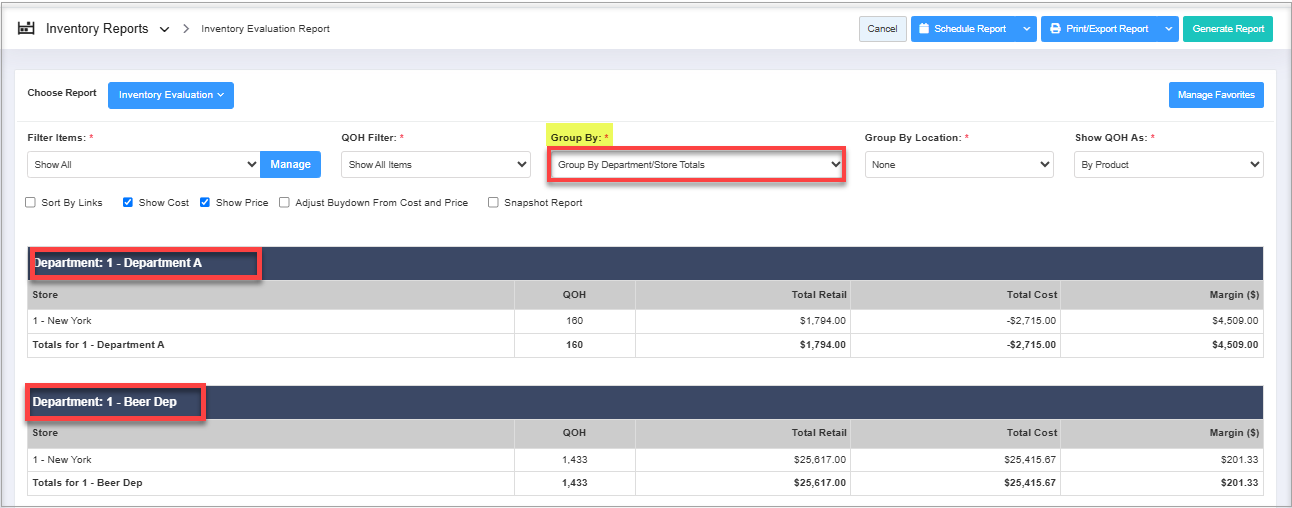This screenshot has height=508, width=1292.
Task: Open the Filter Items Show All dropdown
Action: click(x=144, y=165)
